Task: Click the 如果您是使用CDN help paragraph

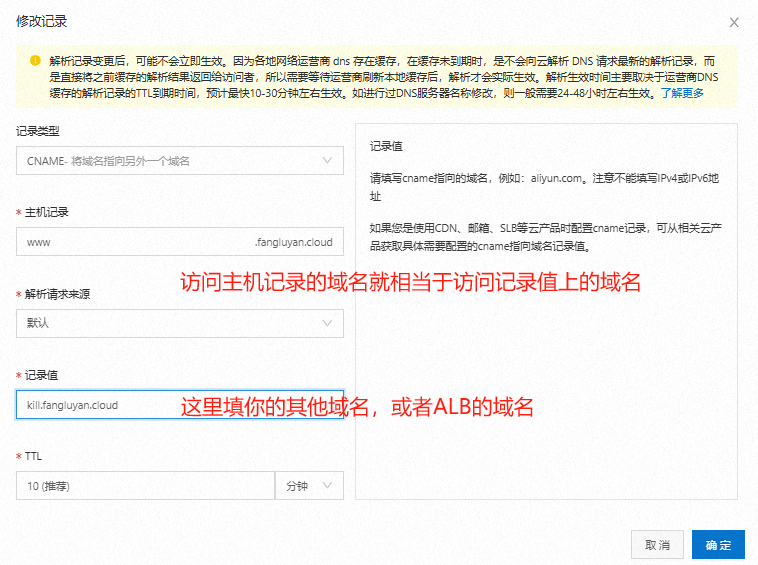Action: (546, 237)
